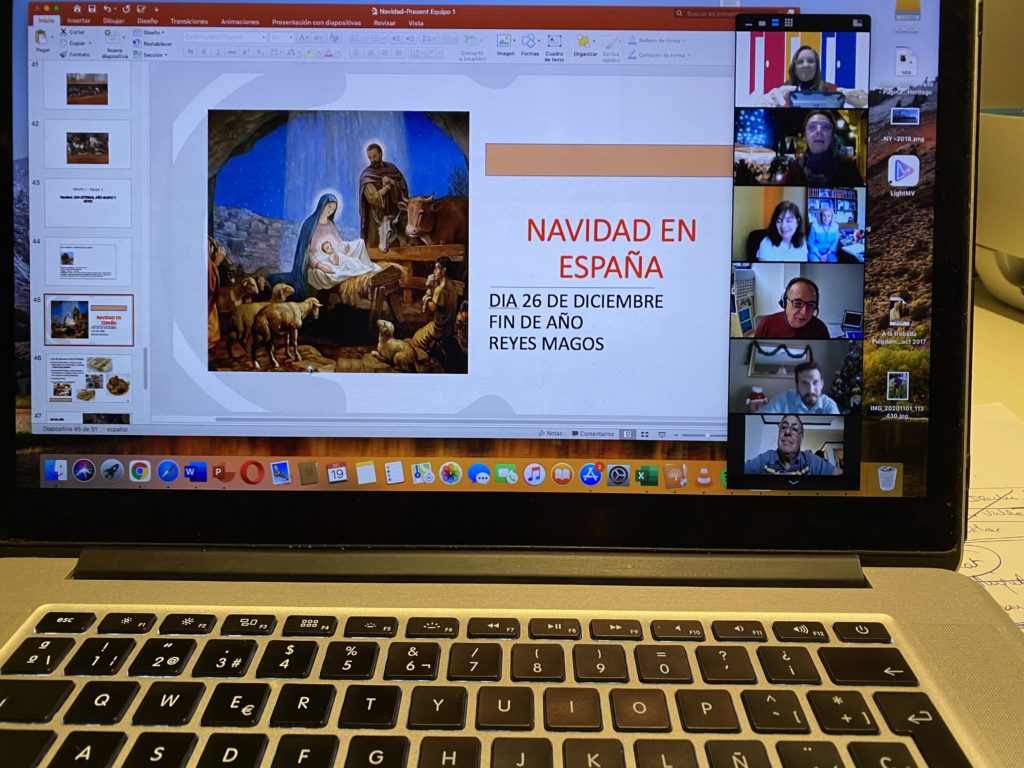Open Siri from the Dock
The height and width of the screenshot is (768, 1024).
point(84,470)
